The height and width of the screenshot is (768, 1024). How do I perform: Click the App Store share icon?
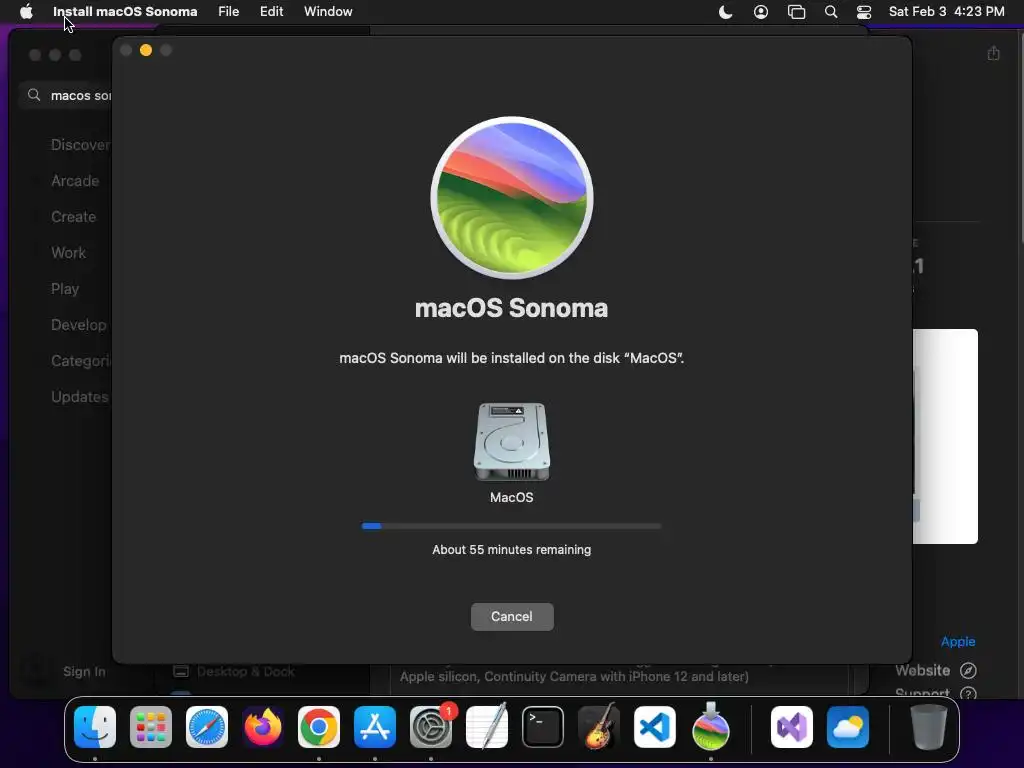[x=993, y=53]
